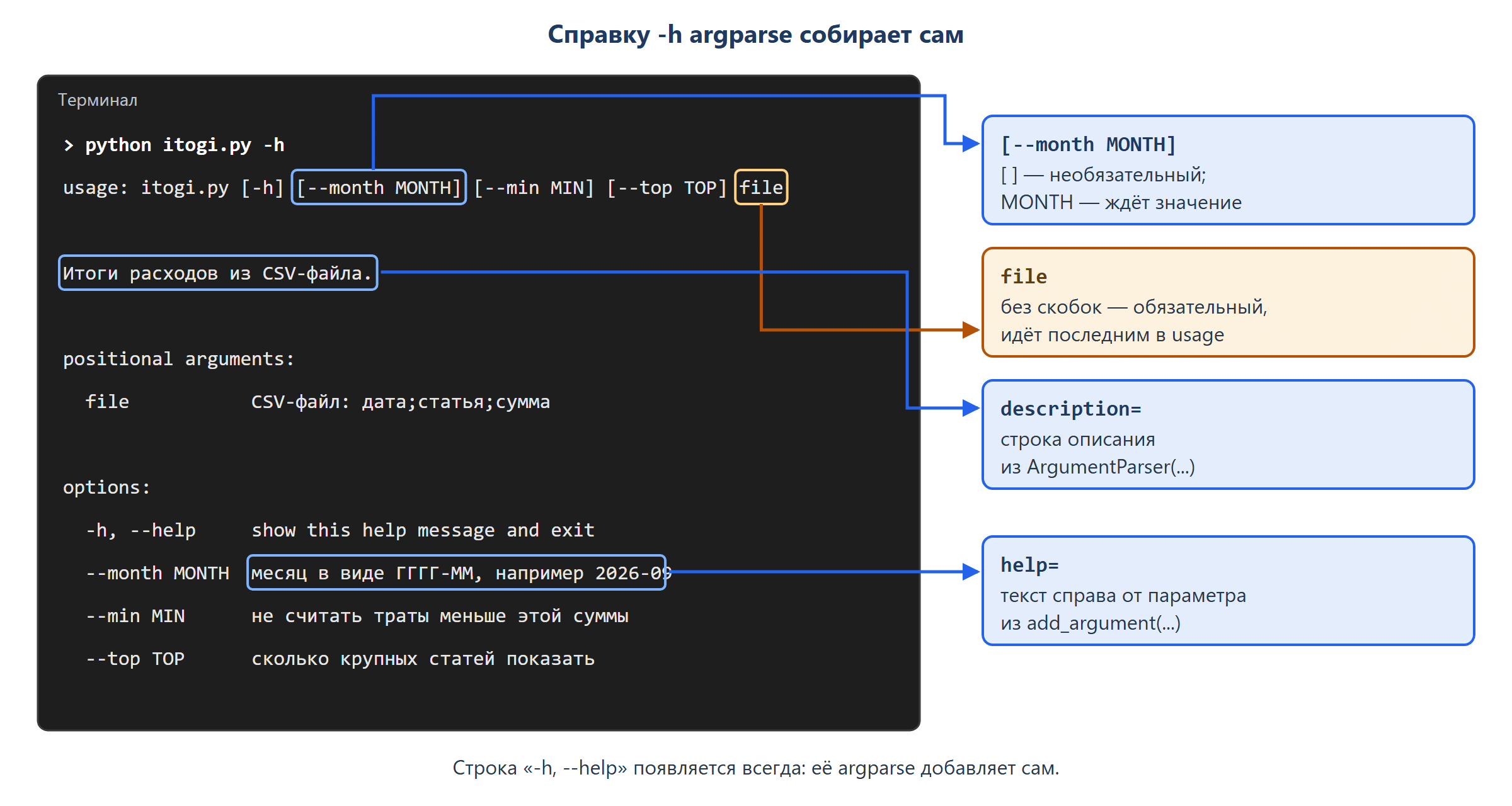Click 'без скобок — обязательный,' callout text
Viewport: 1512px width, 806px height.
point(1134,307)
